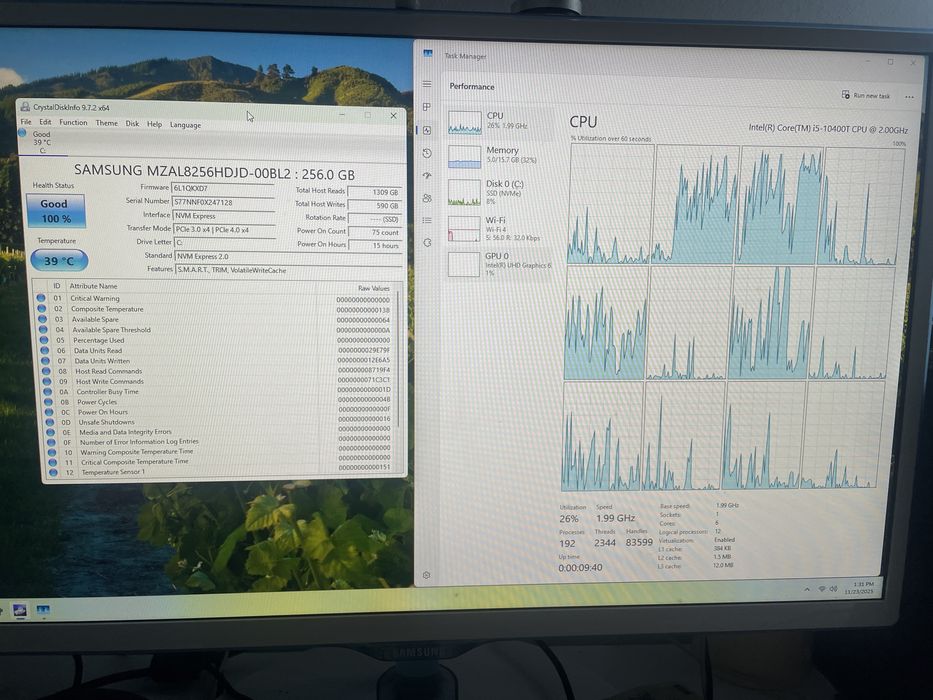
Task: Open Services icon in Task Manager sidebar
Action: (427, 243)
